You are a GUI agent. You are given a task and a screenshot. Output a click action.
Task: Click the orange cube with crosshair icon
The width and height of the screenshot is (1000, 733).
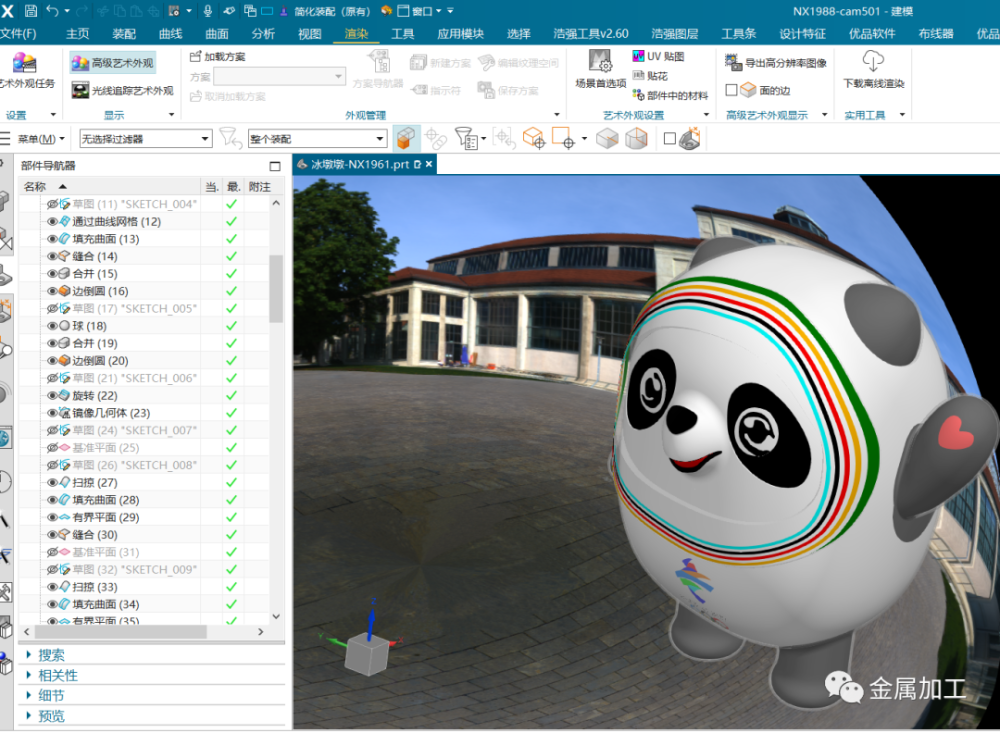coord(534,138)
